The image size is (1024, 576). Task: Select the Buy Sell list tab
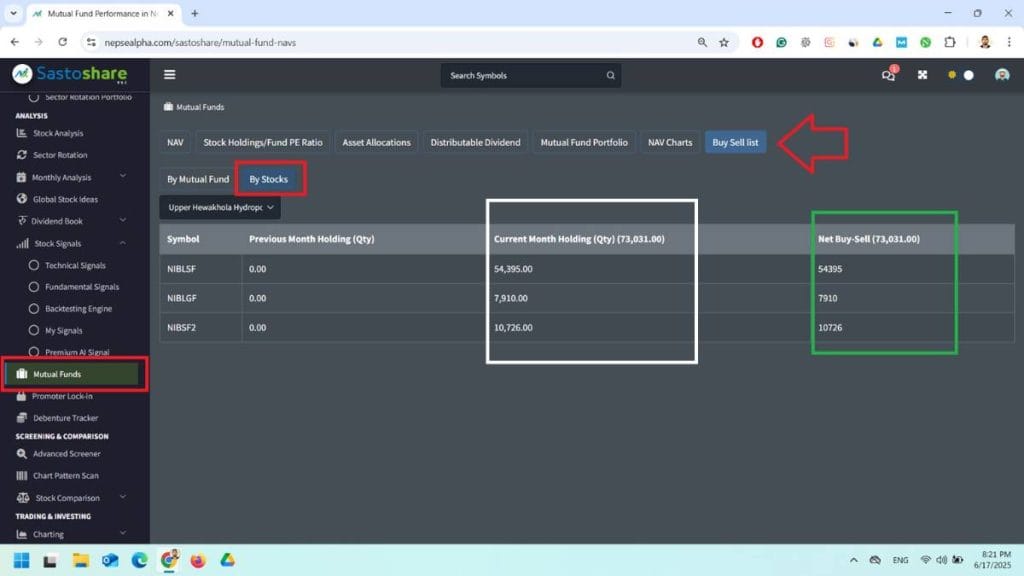click(x=735, y=142)
